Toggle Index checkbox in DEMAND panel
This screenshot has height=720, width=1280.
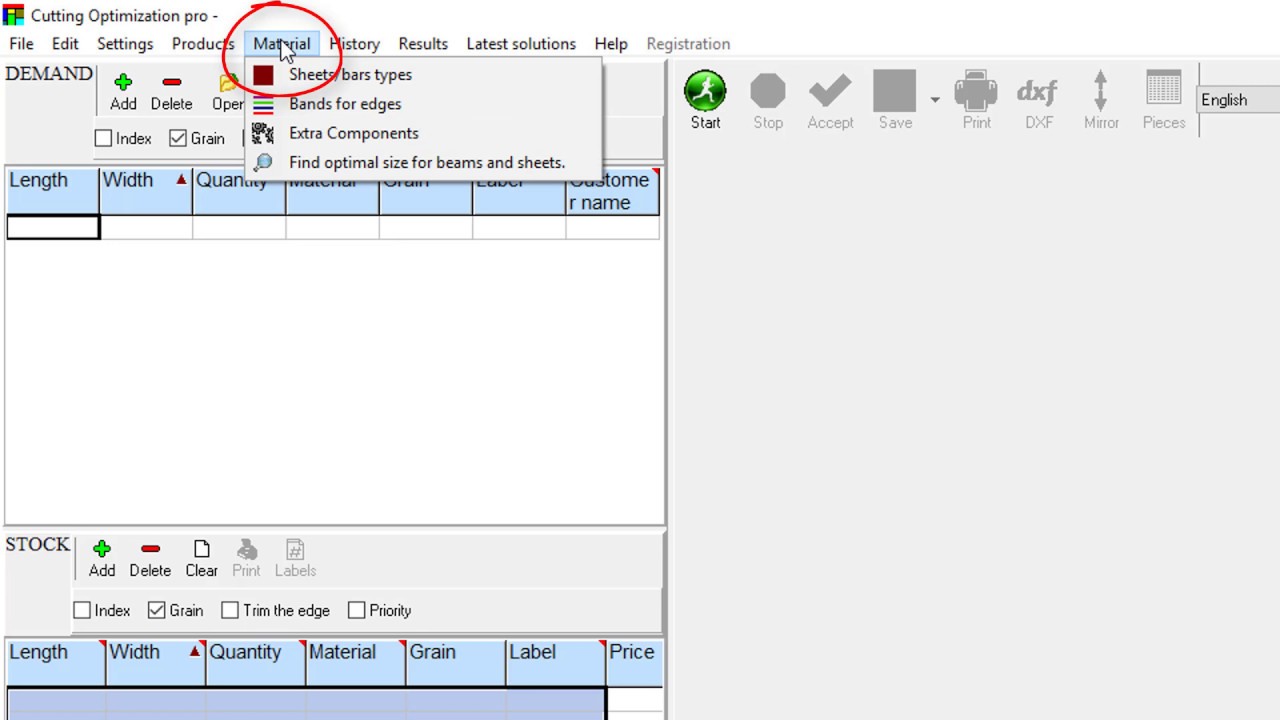click(103, 138)
